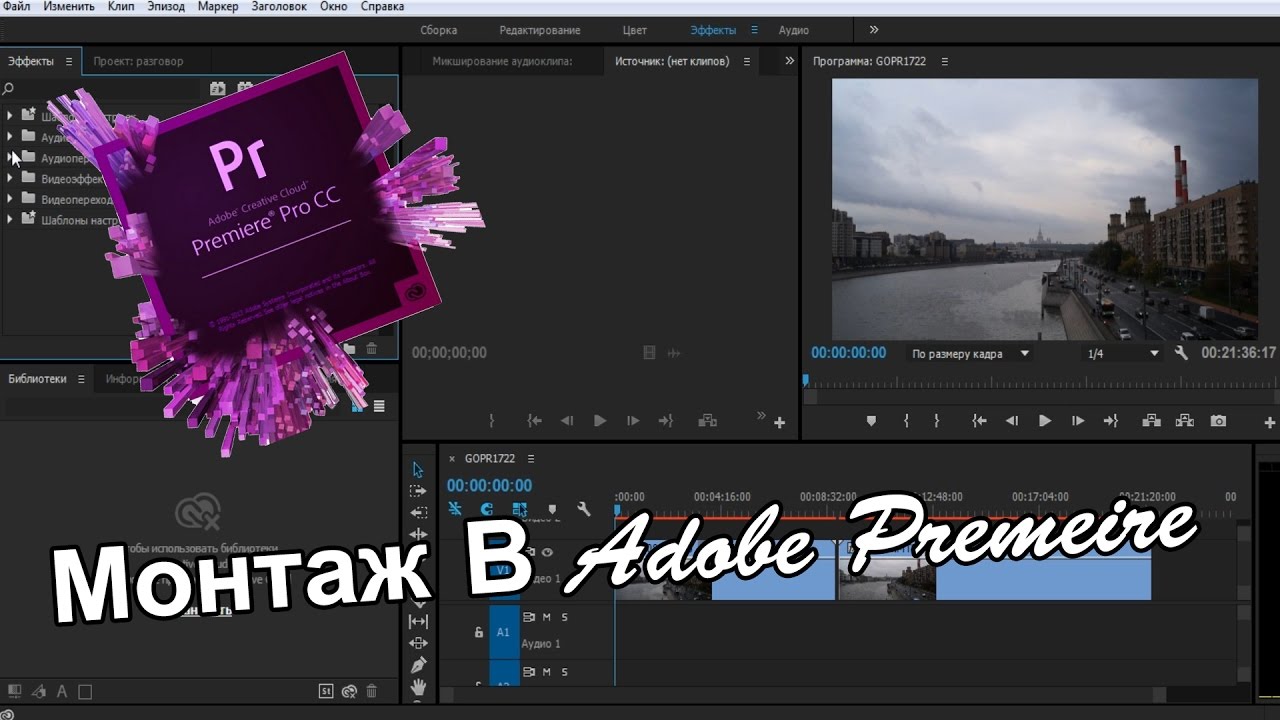The height and width of the screenshot is (720, 1280).
Task: Select the Selection arrow tool
Action: [x=418, y=470]
